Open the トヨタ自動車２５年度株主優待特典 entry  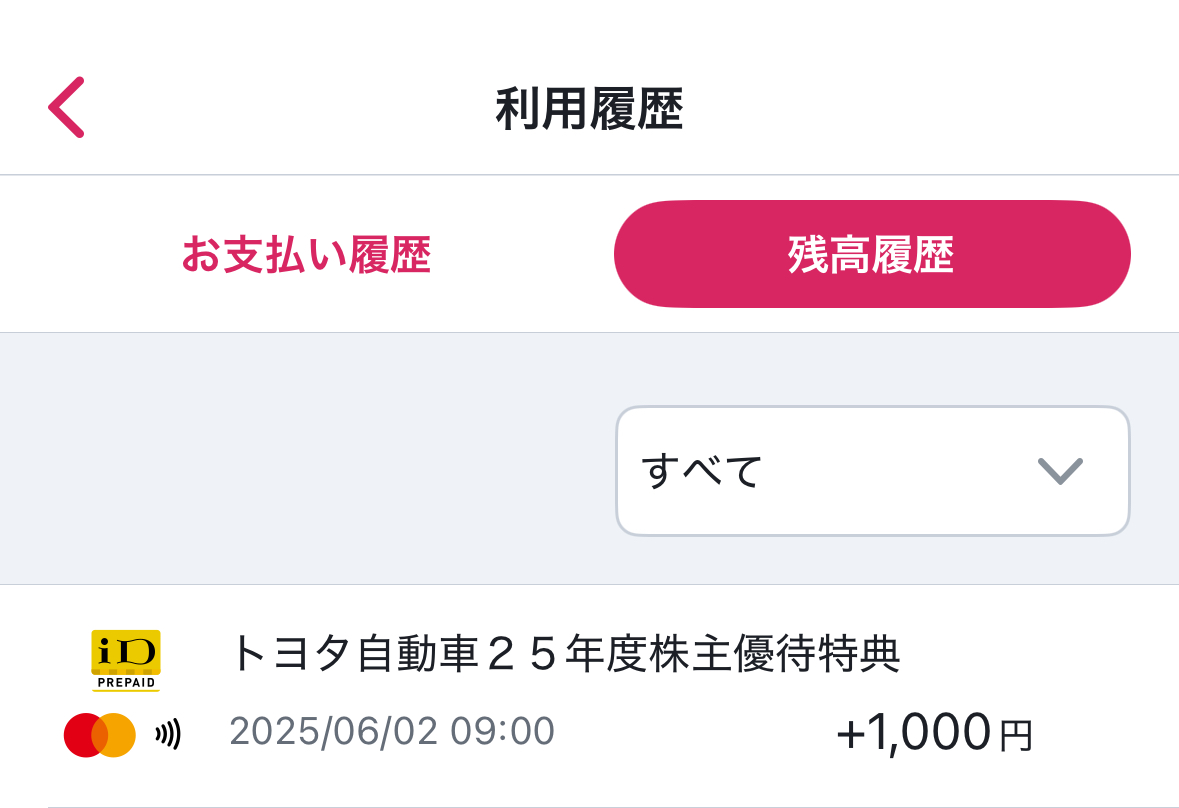coord(565,654)
